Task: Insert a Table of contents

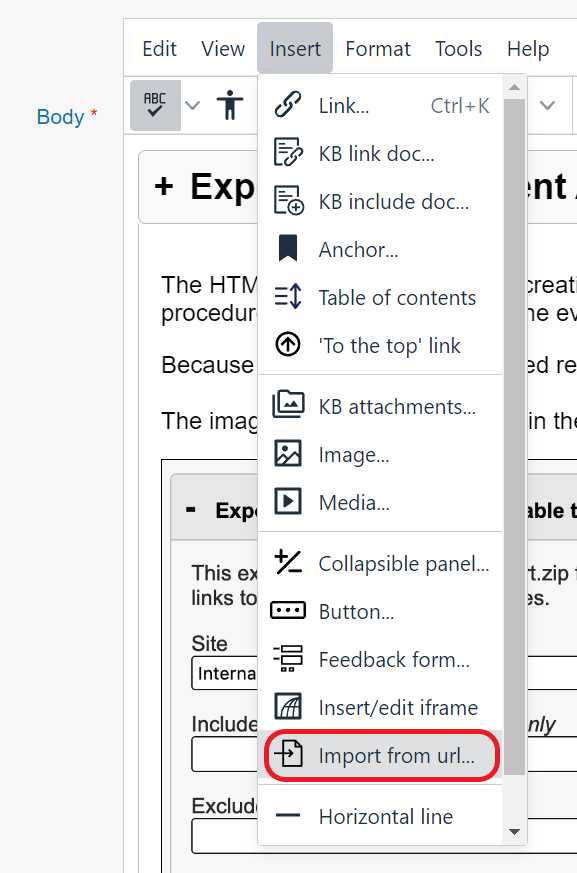Action: point(380,297)
